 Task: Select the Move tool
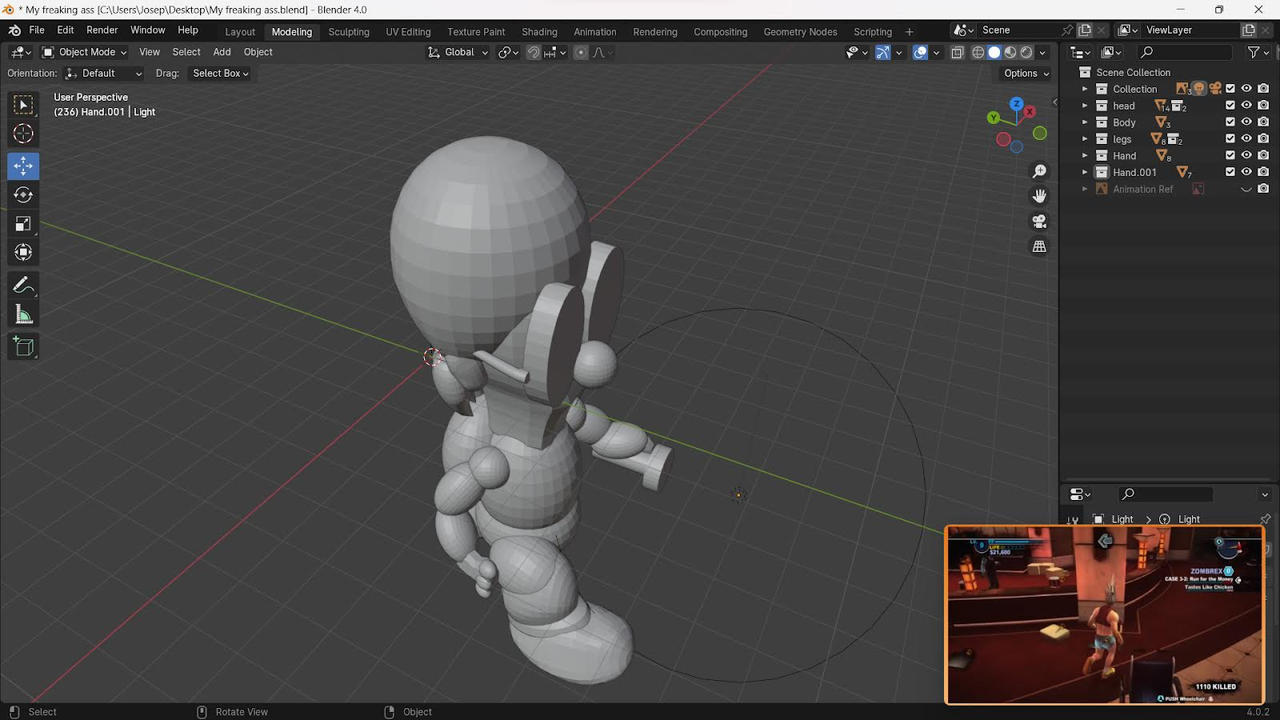[23, 166]
